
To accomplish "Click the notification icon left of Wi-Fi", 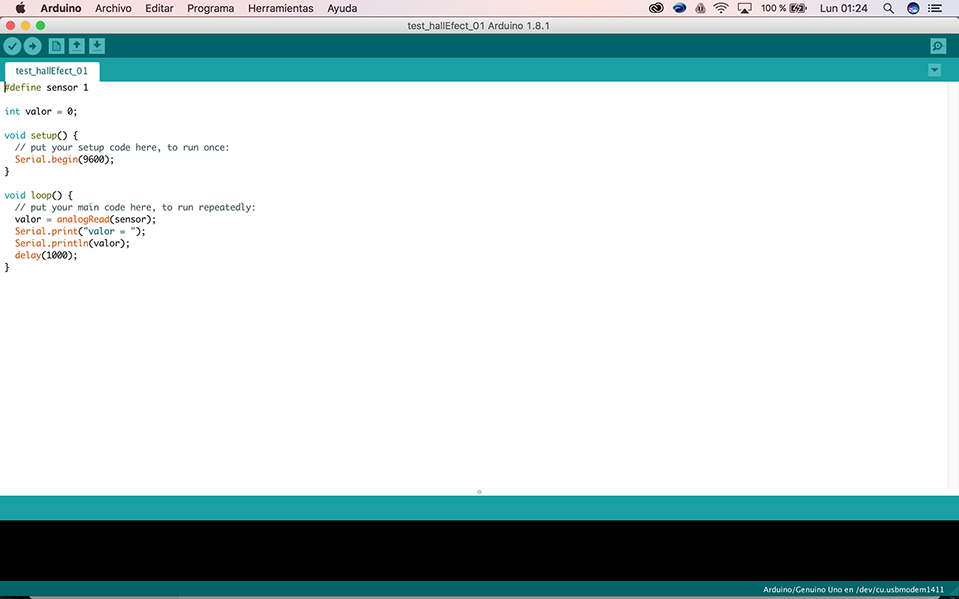I will pos(700,8).
